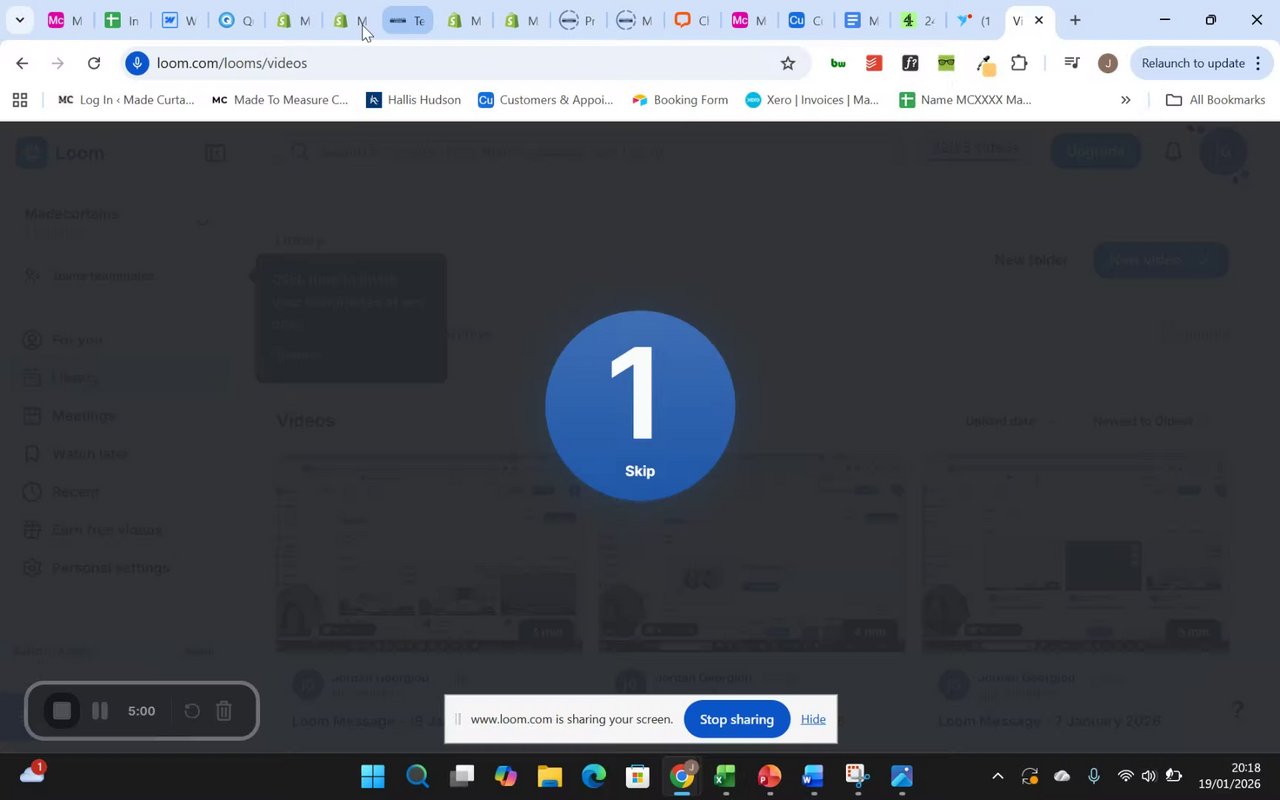Open the Hallis Hudson bookmark
1280x800 pixels.
click(x=413, y=100)
